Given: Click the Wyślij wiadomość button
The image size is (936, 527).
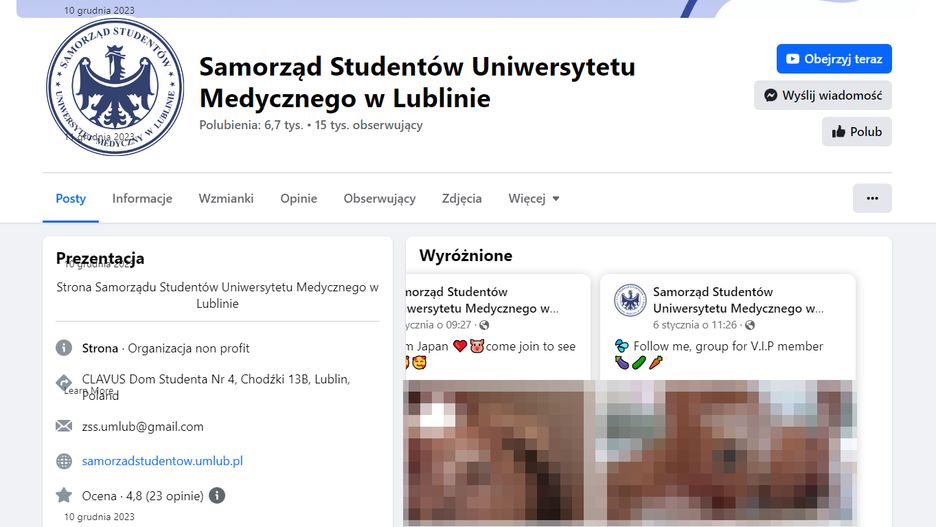Looking at the screenshot, I should click(823, 95).
